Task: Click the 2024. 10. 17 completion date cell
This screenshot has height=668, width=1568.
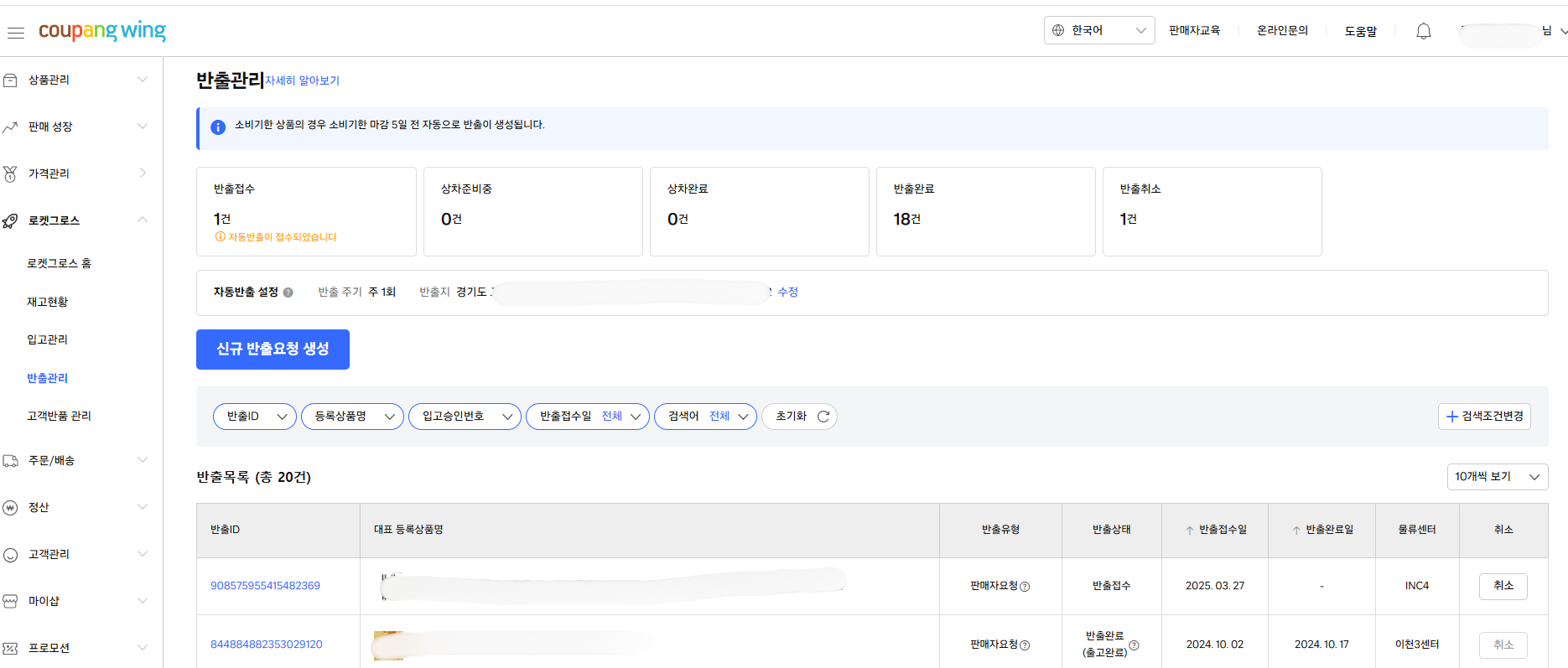Action: 1321,645
